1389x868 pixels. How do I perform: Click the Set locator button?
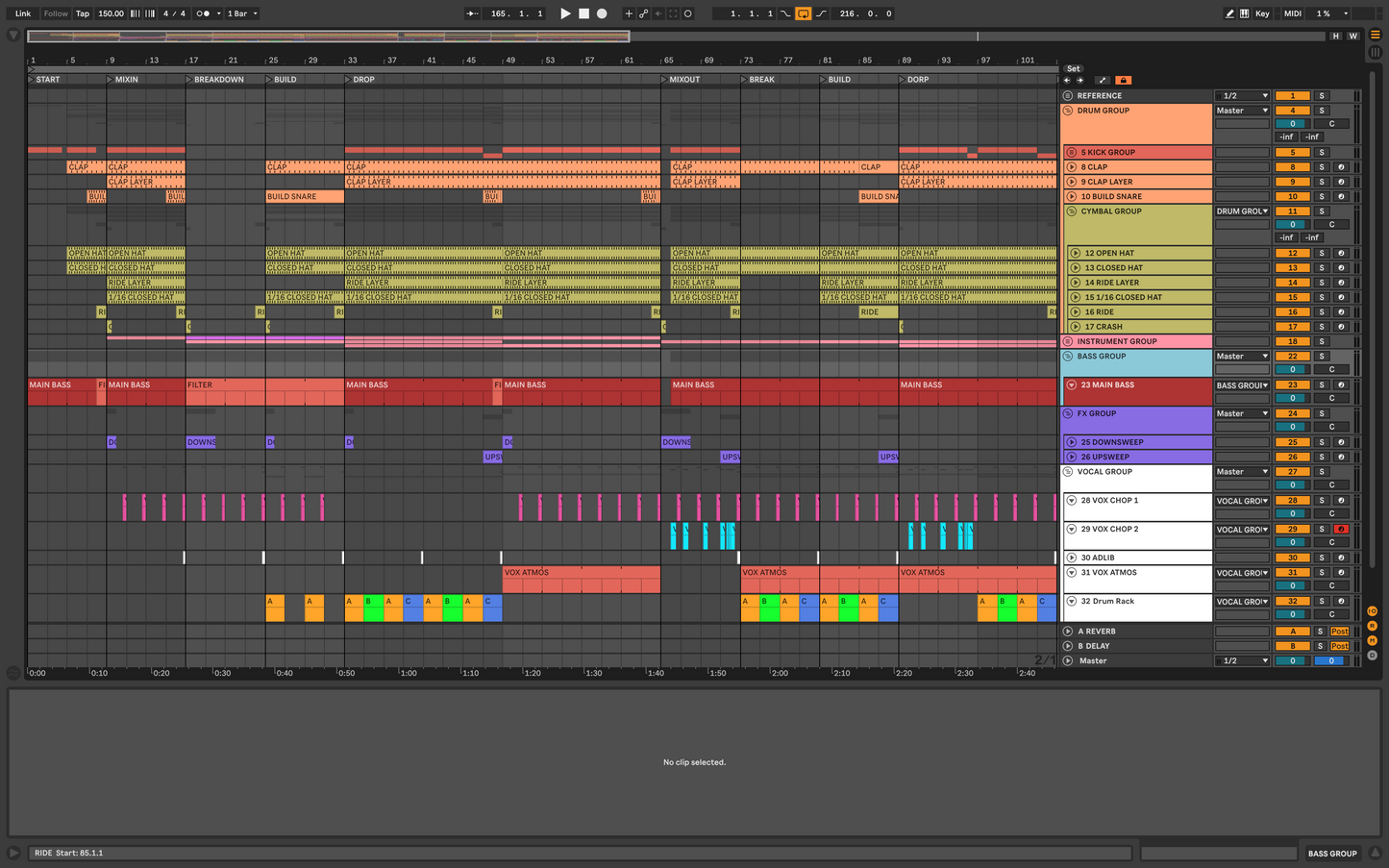[1074, 68]
